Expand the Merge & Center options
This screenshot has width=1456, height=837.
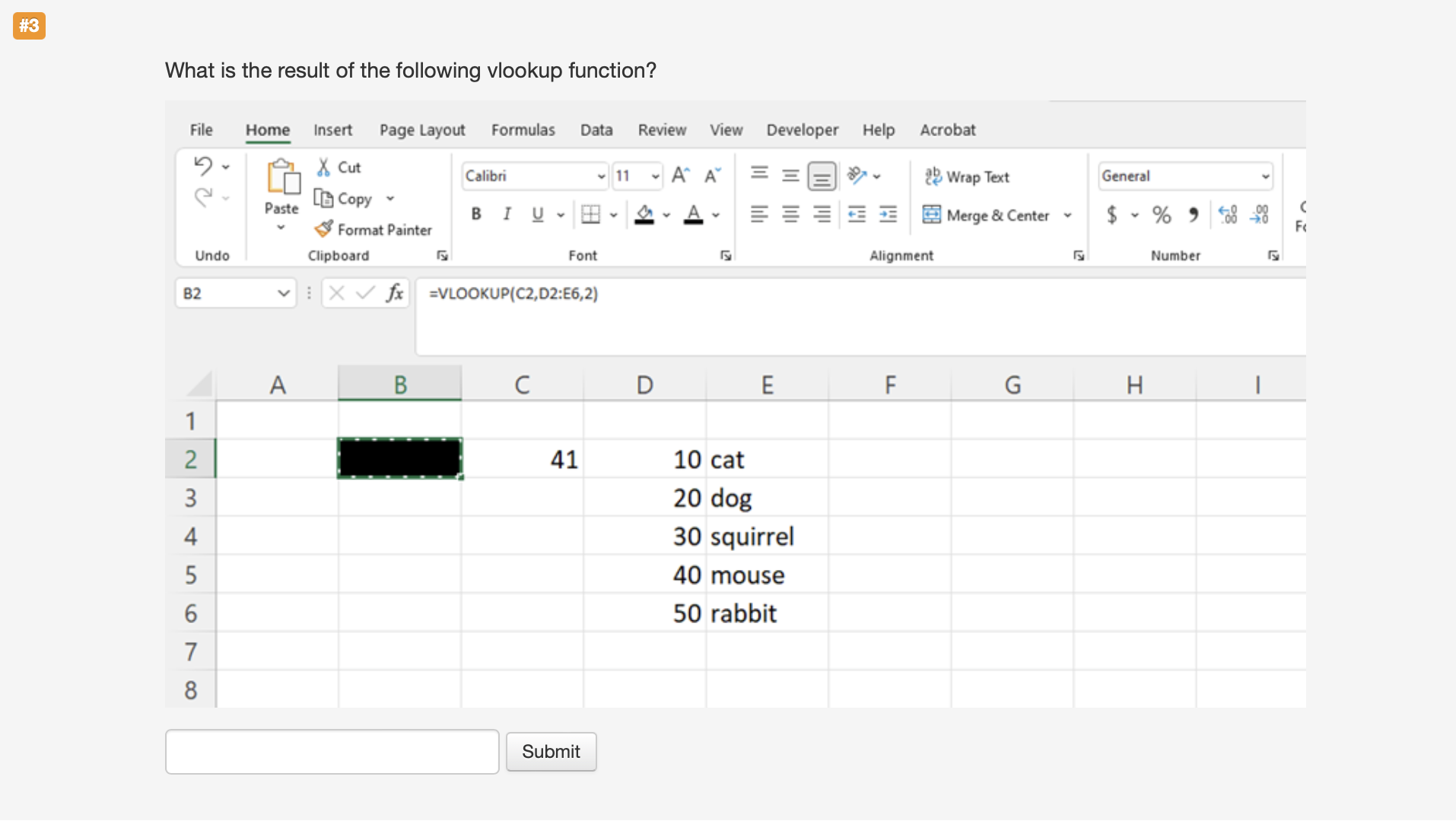[x=1068, y=215]
